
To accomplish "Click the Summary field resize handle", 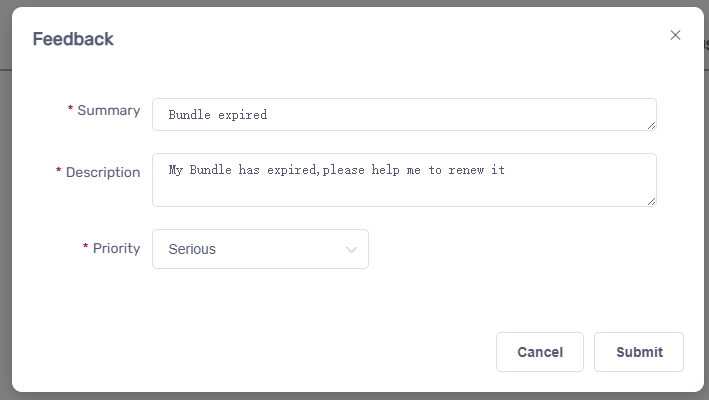I will click(651, 125).
